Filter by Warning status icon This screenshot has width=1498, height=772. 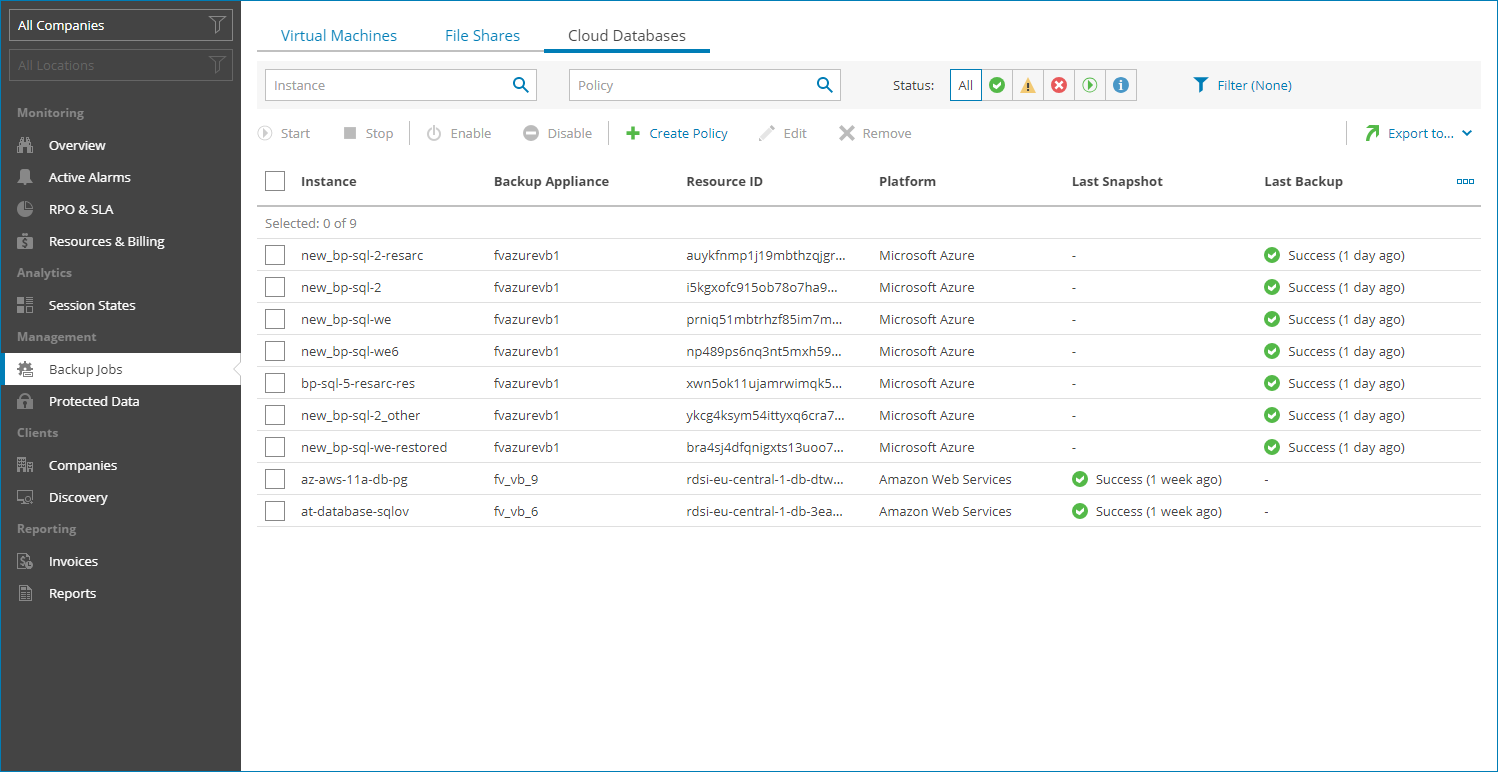click(x=1028, y=86)
